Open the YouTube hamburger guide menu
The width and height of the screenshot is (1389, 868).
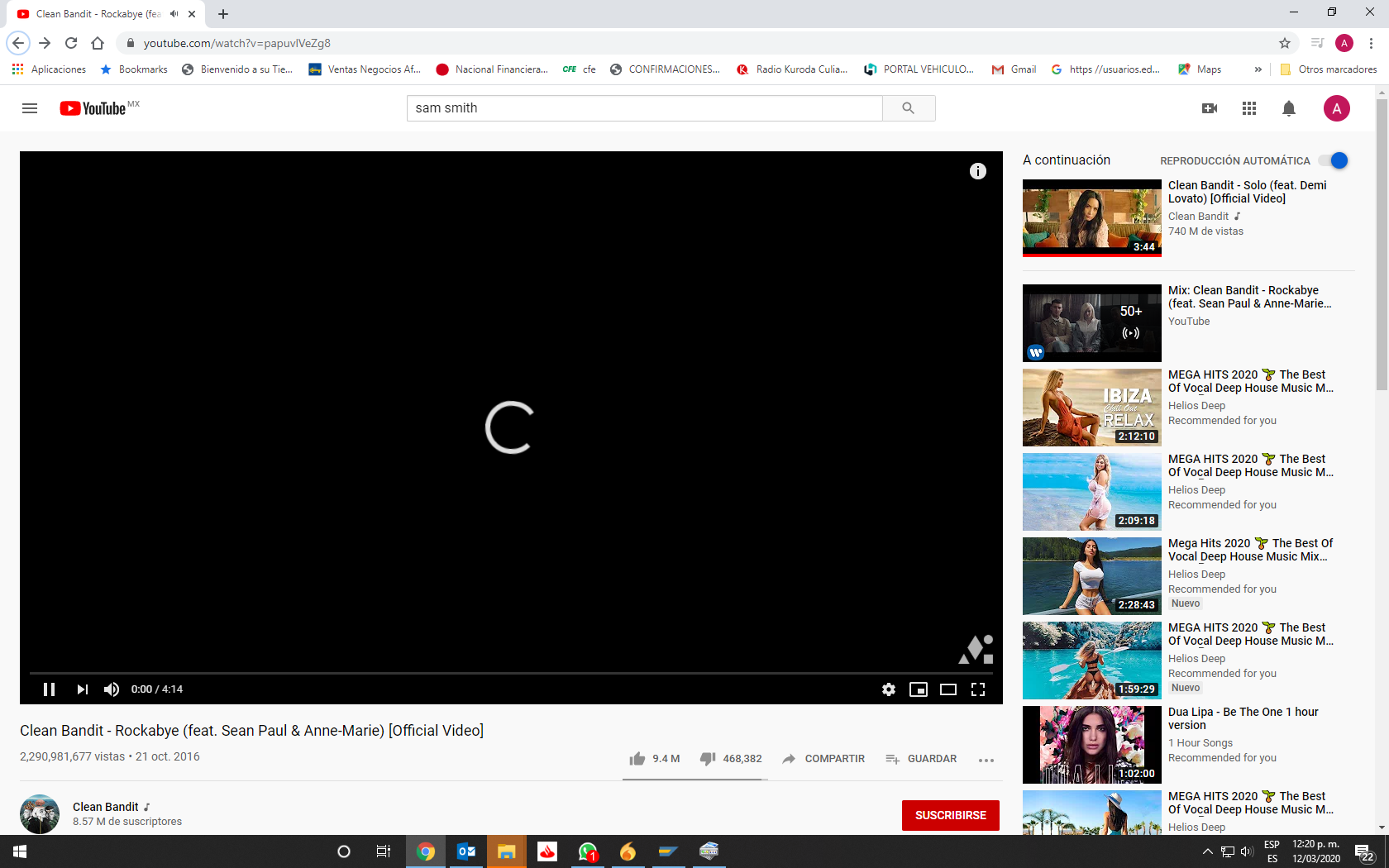tap(30, 108)
